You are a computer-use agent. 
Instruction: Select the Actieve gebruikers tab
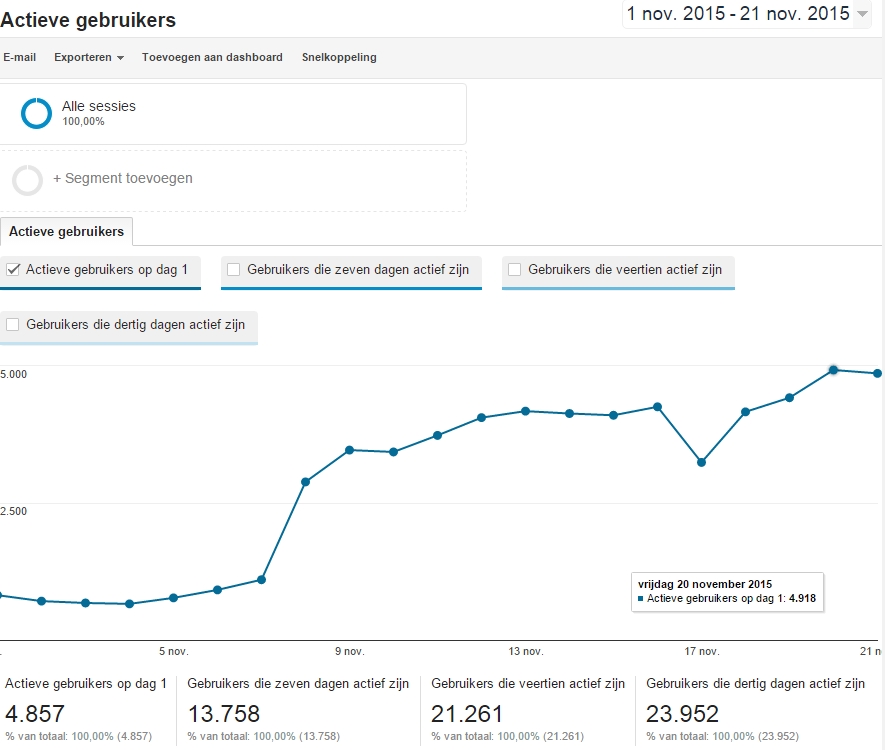pos(66,231)
